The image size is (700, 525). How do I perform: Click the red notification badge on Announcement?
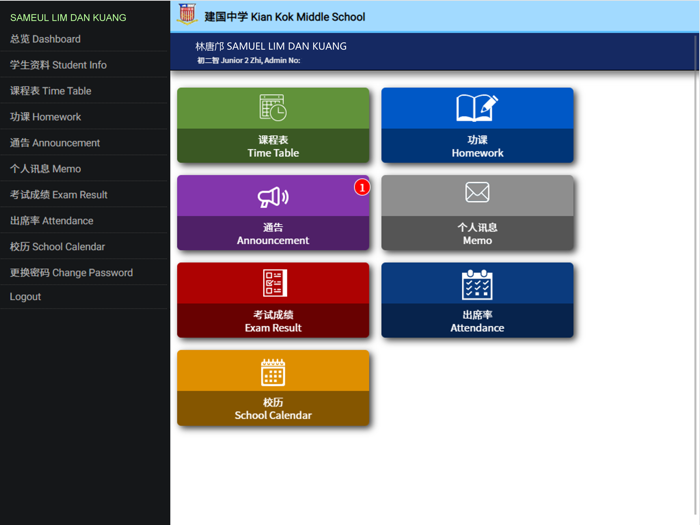tap(362, 188)
